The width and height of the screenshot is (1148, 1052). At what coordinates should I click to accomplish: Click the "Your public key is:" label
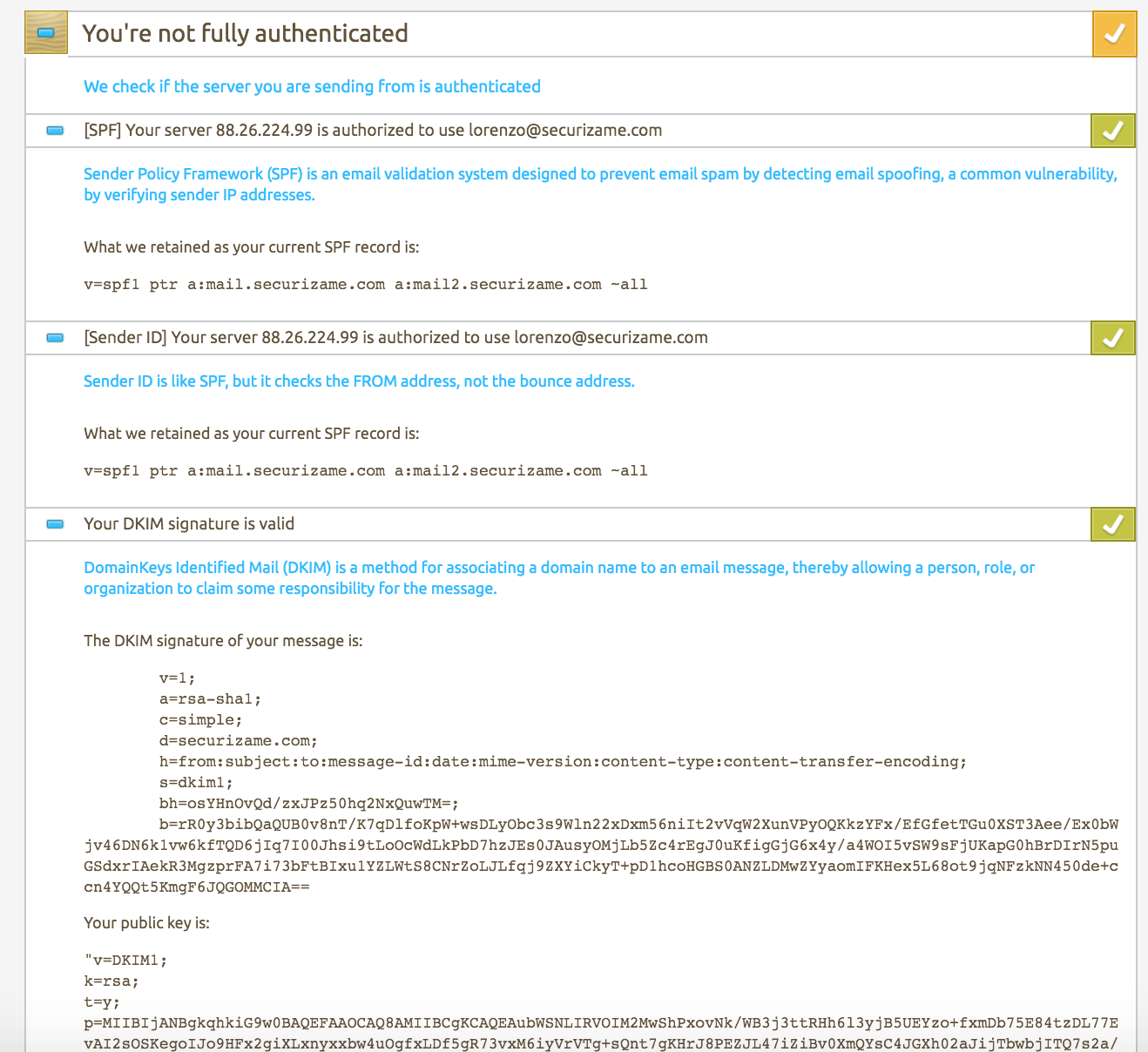pyautogui.click(x=146, y=923)
